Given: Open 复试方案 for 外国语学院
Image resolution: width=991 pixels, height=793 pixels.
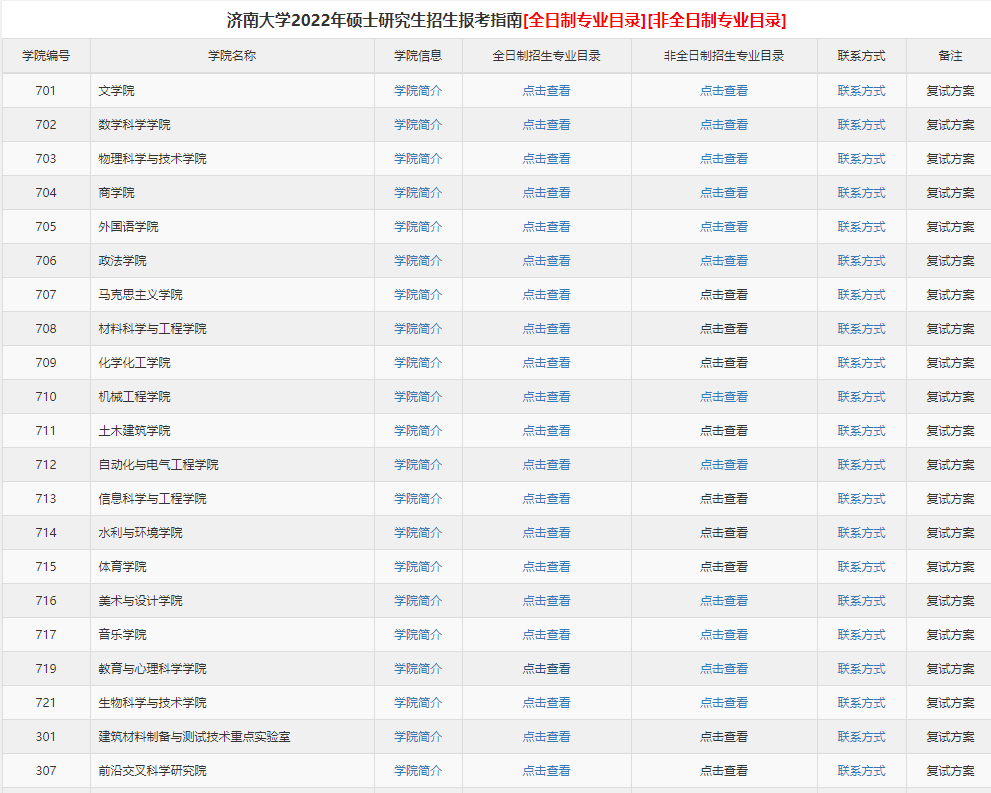Looking at the screenshot, I should click(x=949, y=227).
